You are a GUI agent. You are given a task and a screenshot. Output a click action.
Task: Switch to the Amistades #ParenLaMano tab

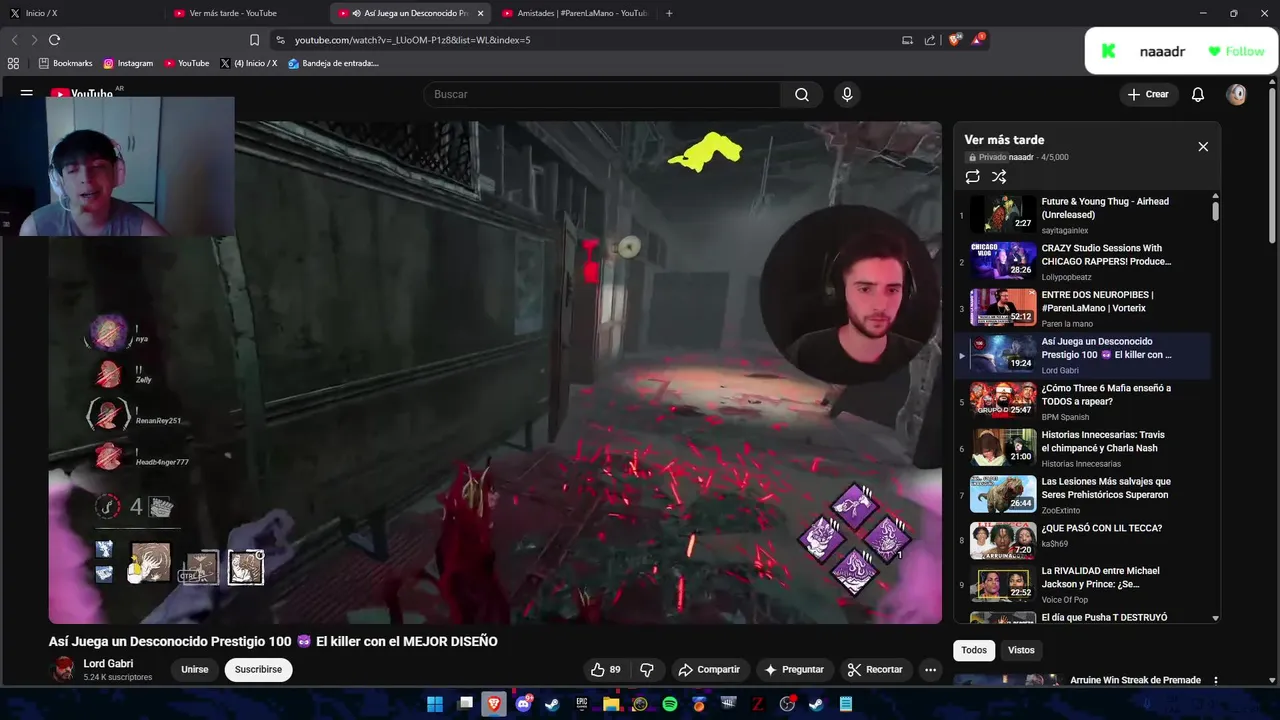tap(575, 13)
